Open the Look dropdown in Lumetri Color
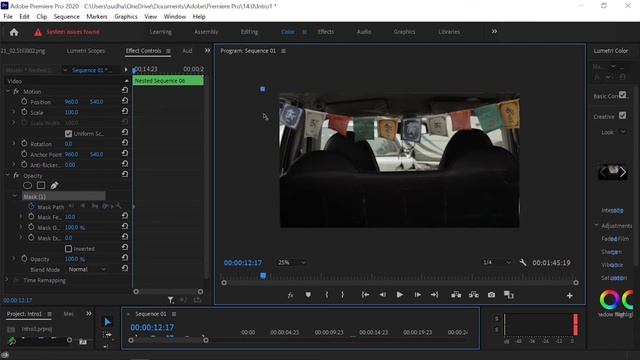The image size is (640, 360). tap(623, 132)
